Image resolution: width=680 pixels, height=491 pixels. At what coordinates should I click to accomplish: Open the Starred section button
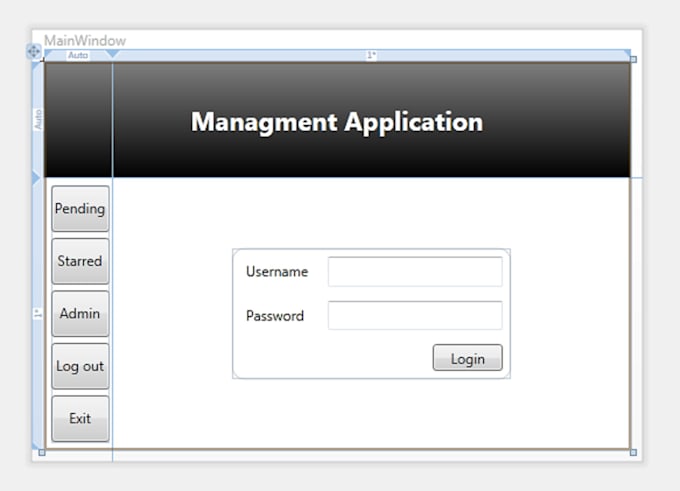(x=80, y=261)
